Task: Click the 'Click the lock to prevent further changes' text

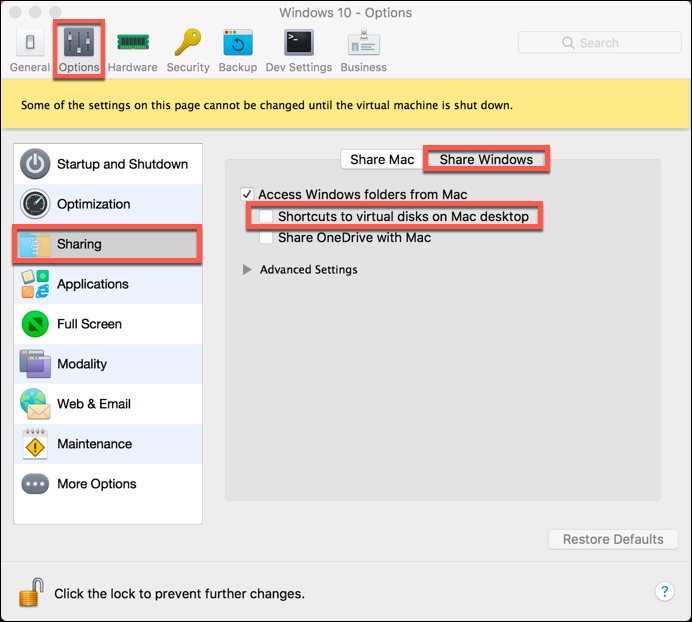Action: pos(179,594)
